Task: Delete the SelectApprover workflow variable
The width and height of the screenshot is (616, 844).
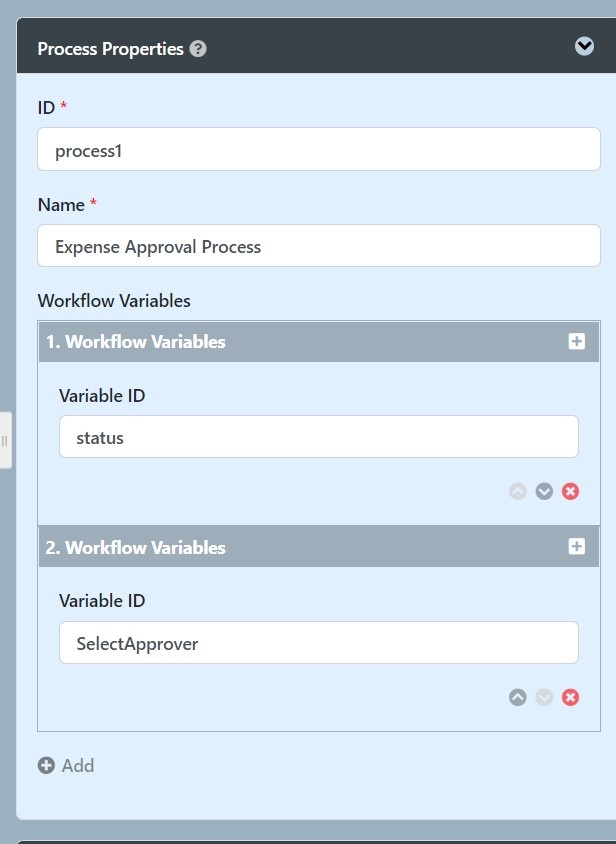Action: click(x=570, y=697)
